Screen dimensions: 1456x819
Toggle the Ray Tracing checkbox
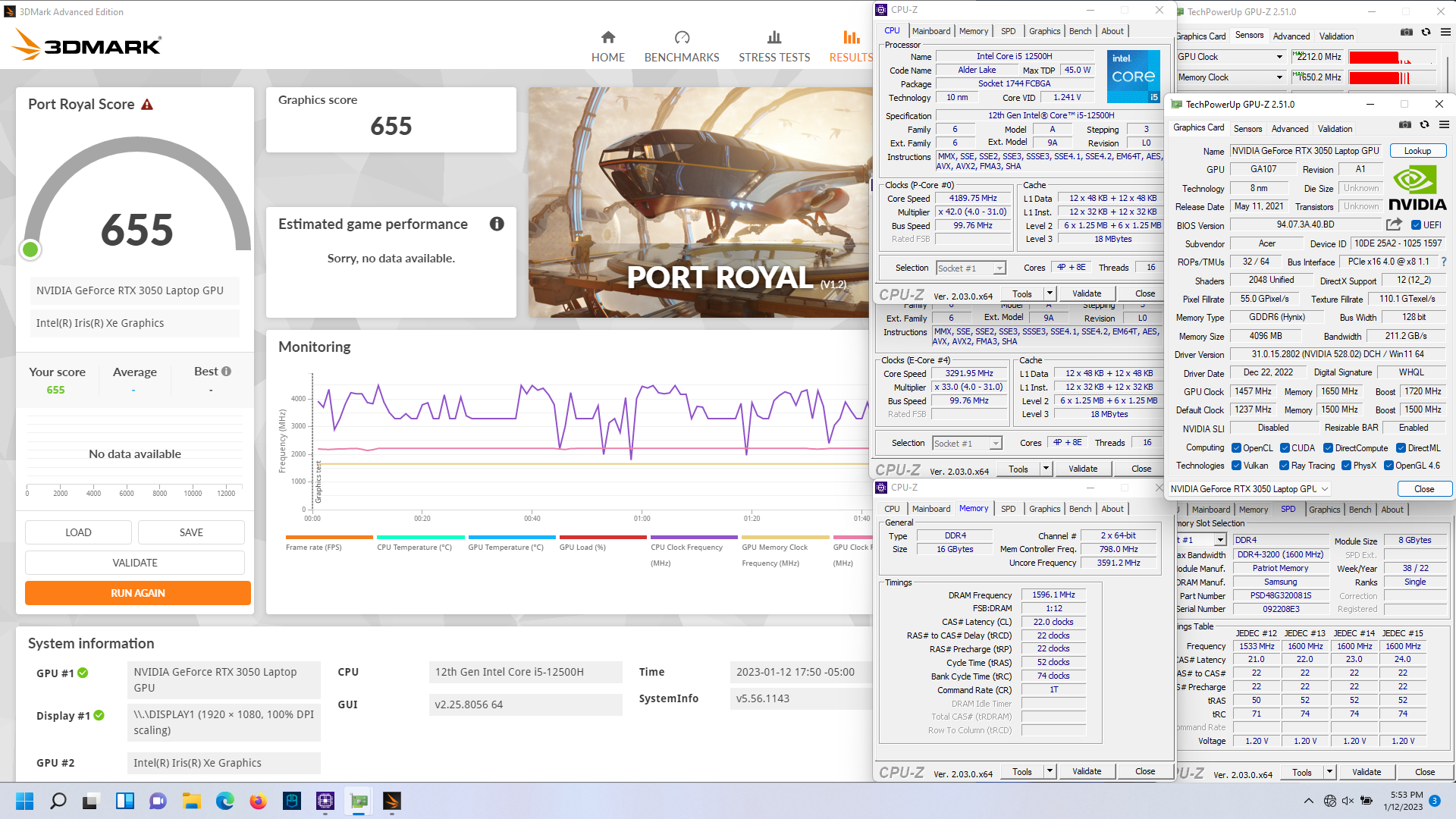tap(1284, 466)
